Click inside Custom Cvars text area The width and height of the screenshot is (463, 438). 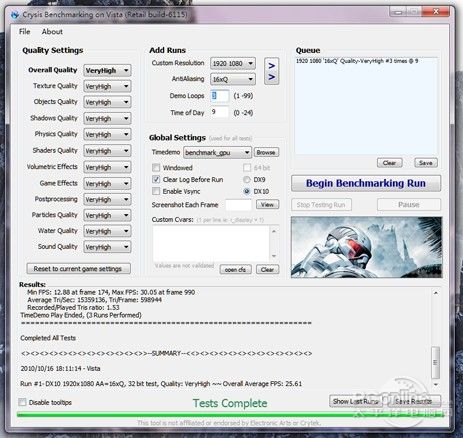coord(211,243)
